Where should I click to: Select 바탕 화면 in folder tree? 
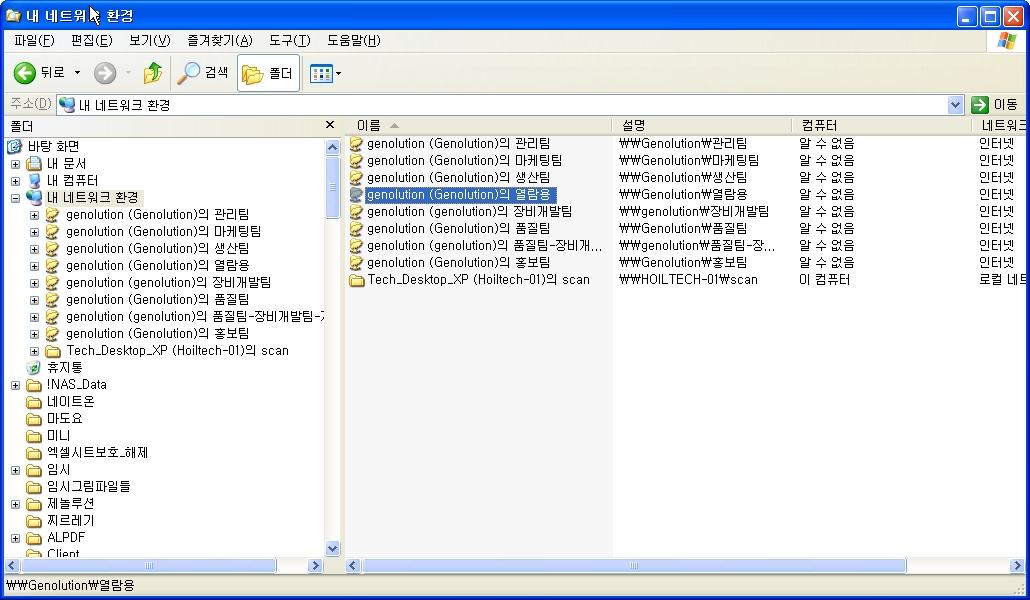pyautogui.click(x=53, y=146)
